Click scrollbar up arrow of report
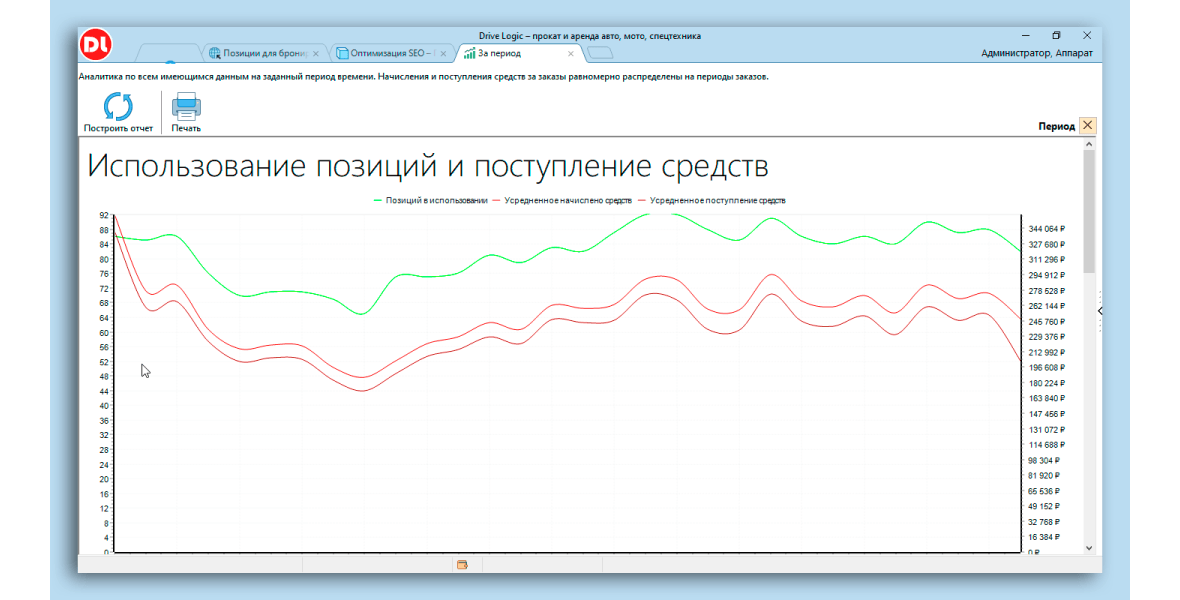The height and width of the screenshot is (600, 1180). [x=1089, y=145]
